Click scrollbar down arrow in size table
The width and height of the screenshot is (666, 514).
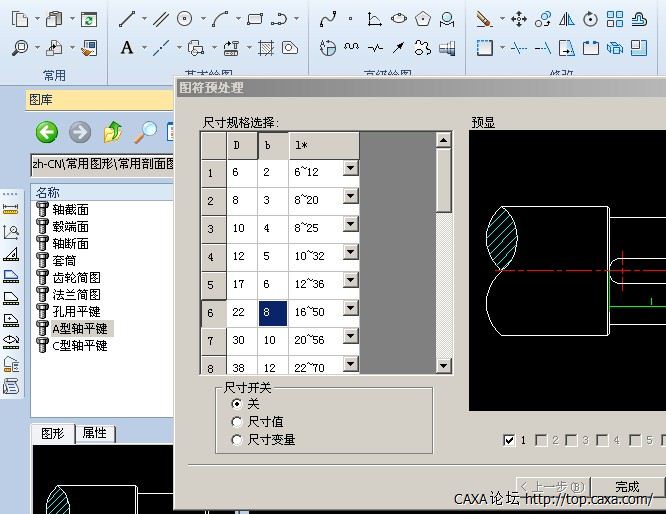tap(444, 366)
